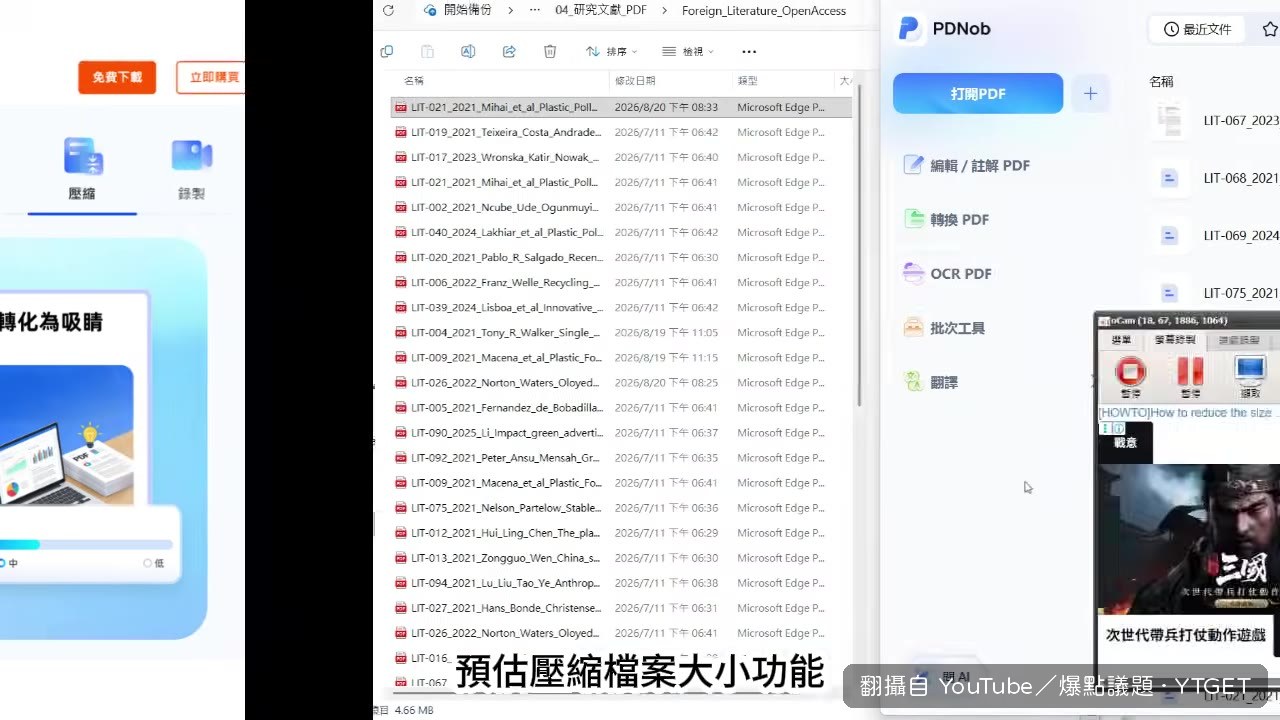Viewport: 1280px width, 720px height.
Task: Click the 批次工具 toolbox icon
Action: [x=913, y=327]
